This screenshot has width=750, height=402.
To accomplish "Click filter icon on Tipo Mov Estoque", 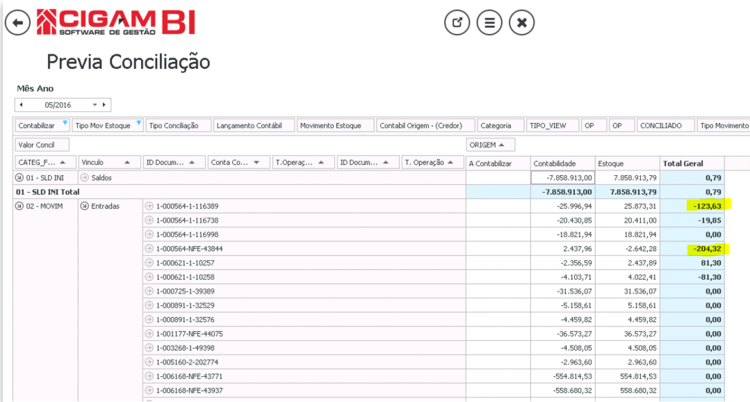I will click(x=139, y=123).
